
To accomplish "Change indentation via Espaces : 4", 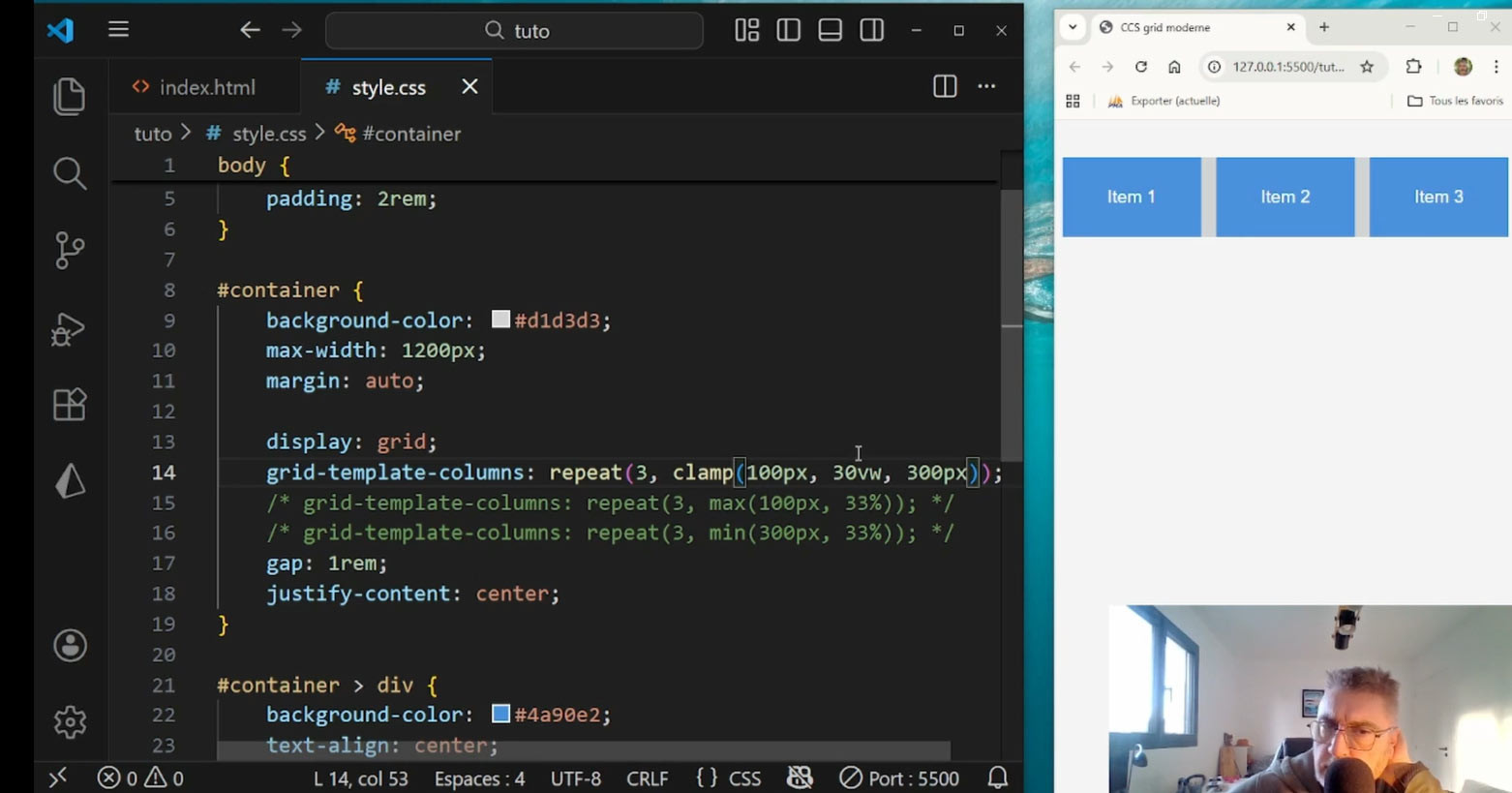I will click(479, 778).
